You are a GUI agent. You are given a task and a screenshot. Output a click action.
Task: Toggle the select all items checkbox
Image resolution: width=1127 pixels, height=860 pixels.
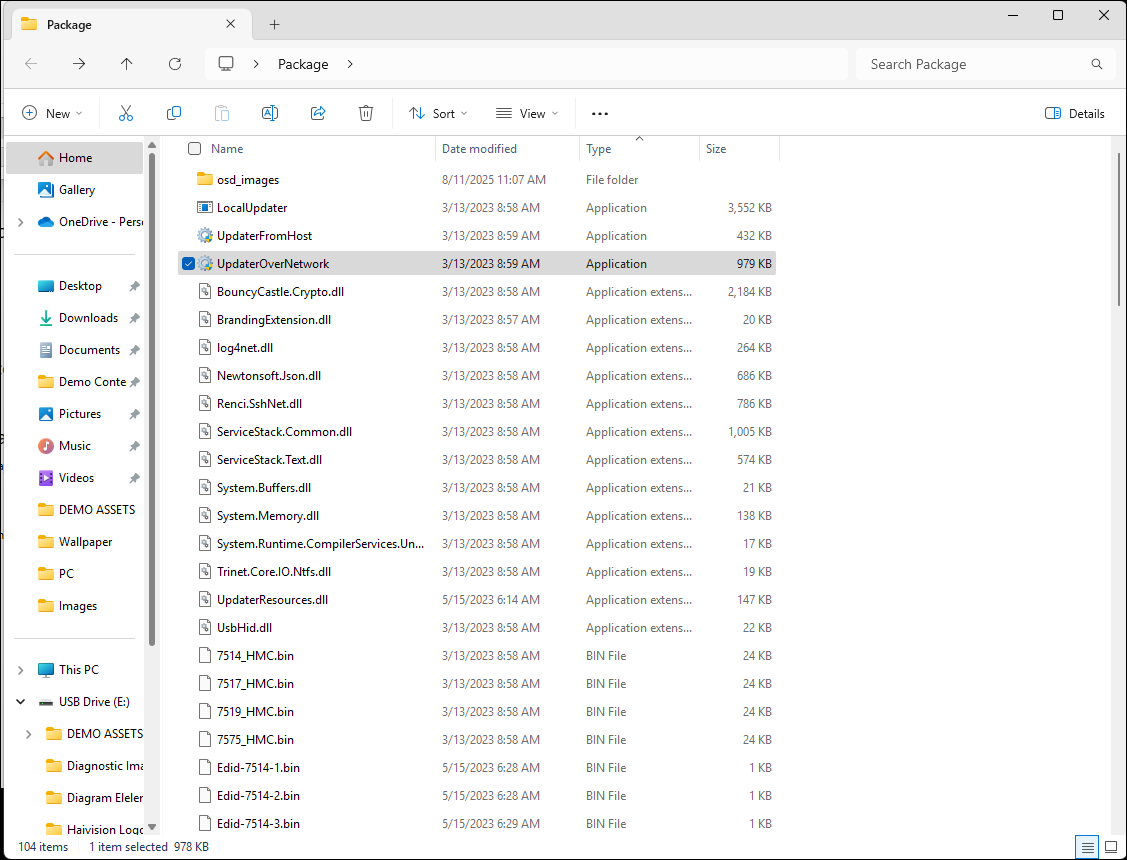195,149
